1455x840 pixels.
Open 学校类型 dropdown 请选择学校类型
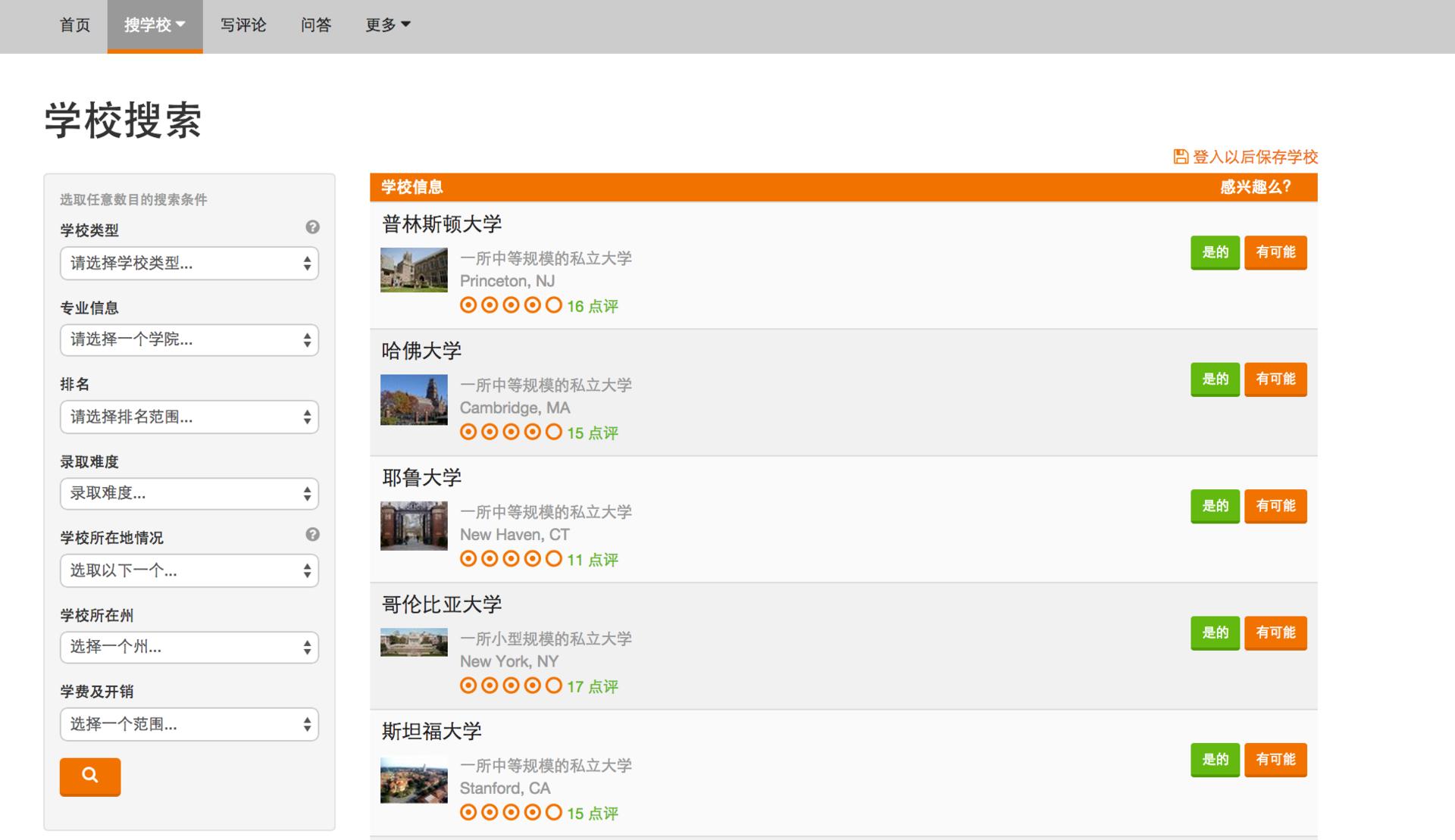pos(189,263)
